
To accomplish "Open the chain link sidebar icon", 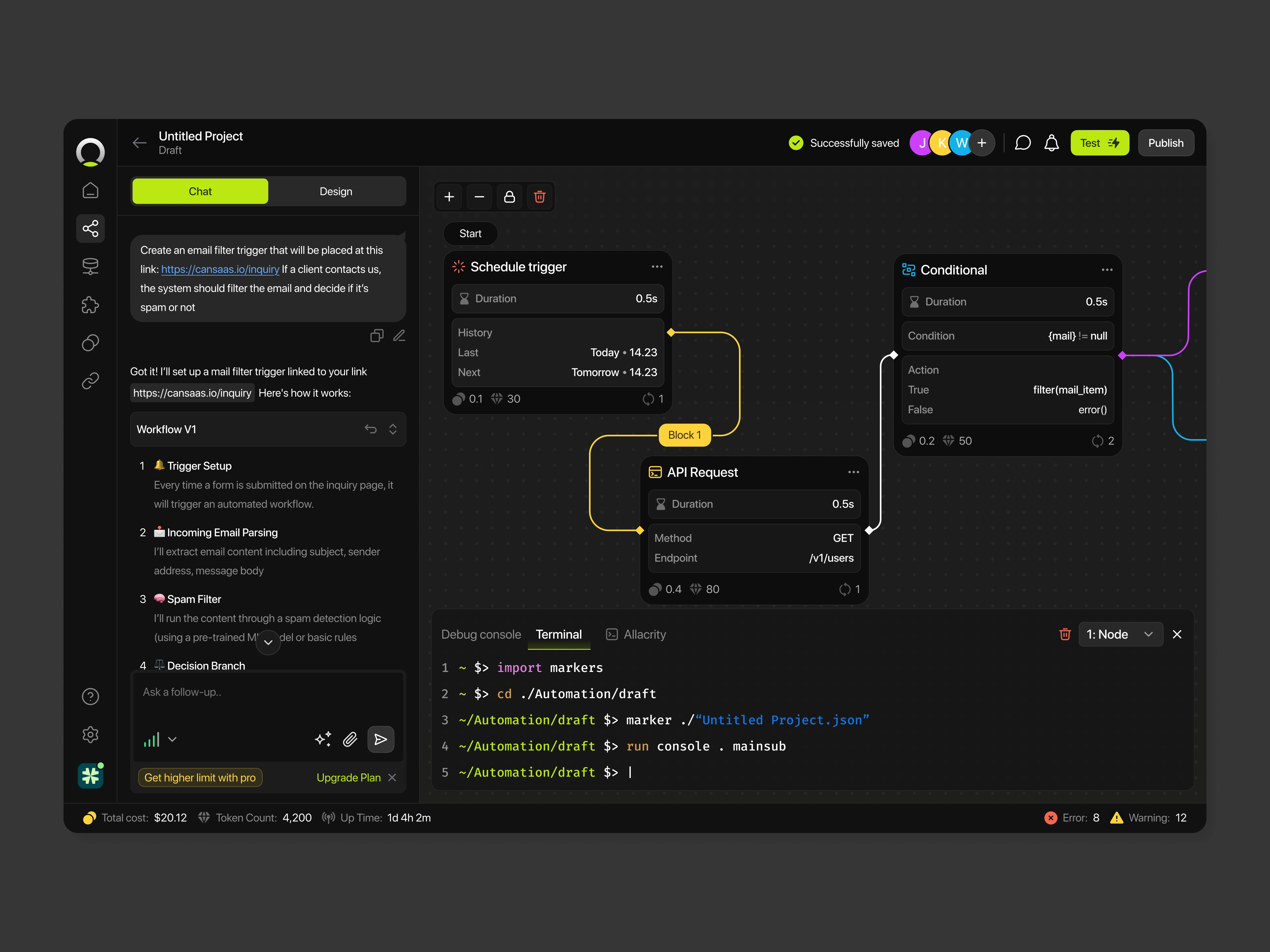I will (x=90, y=381).
